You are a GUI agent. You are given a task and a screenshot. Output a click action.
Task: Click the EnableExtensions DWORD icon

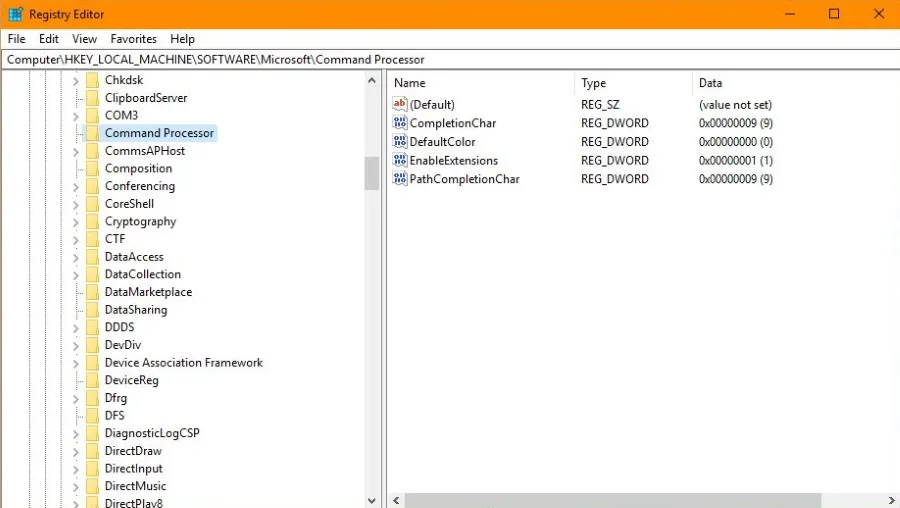click(x=399, y=160)
